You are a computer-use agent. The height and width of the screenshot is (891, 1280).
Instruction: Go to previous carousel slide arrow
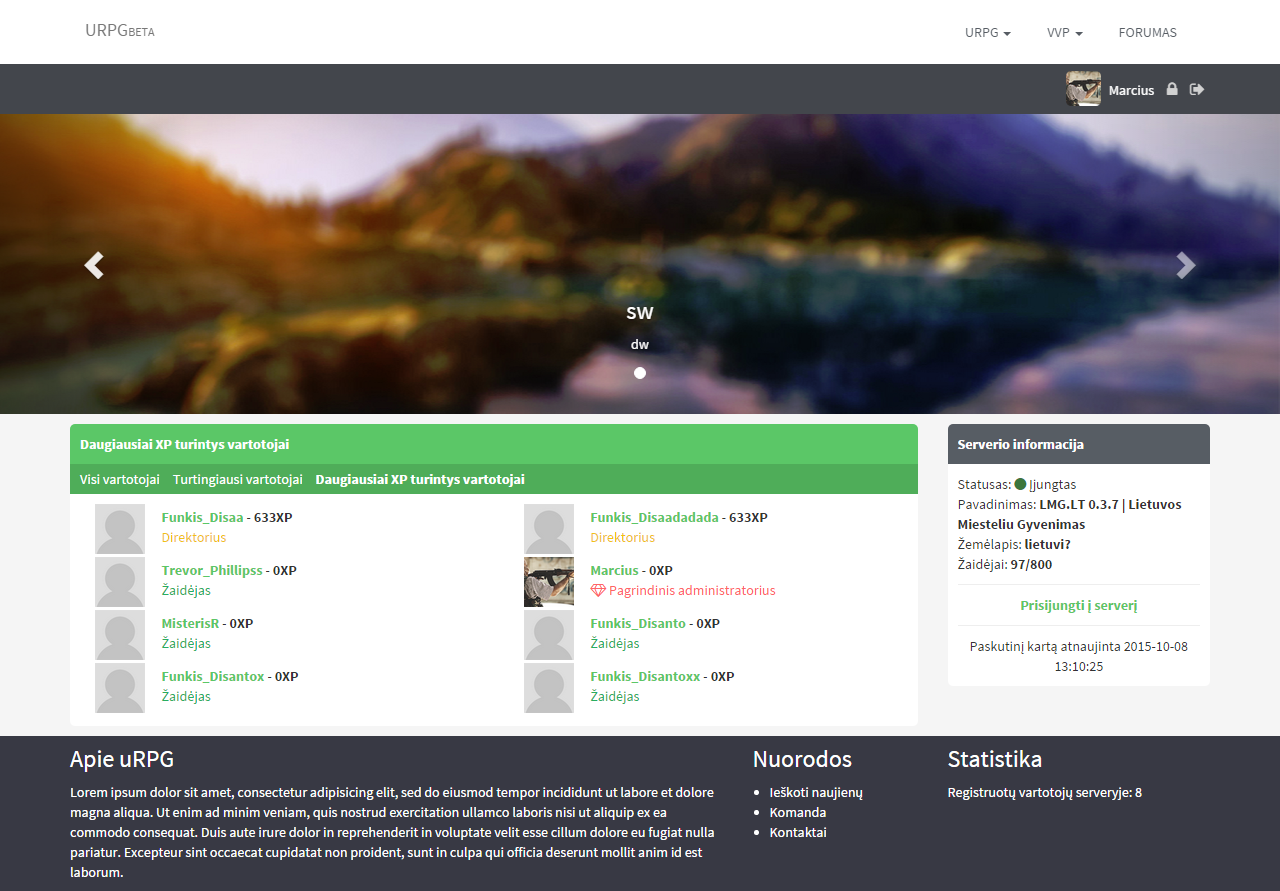click(x=94, y=265)
